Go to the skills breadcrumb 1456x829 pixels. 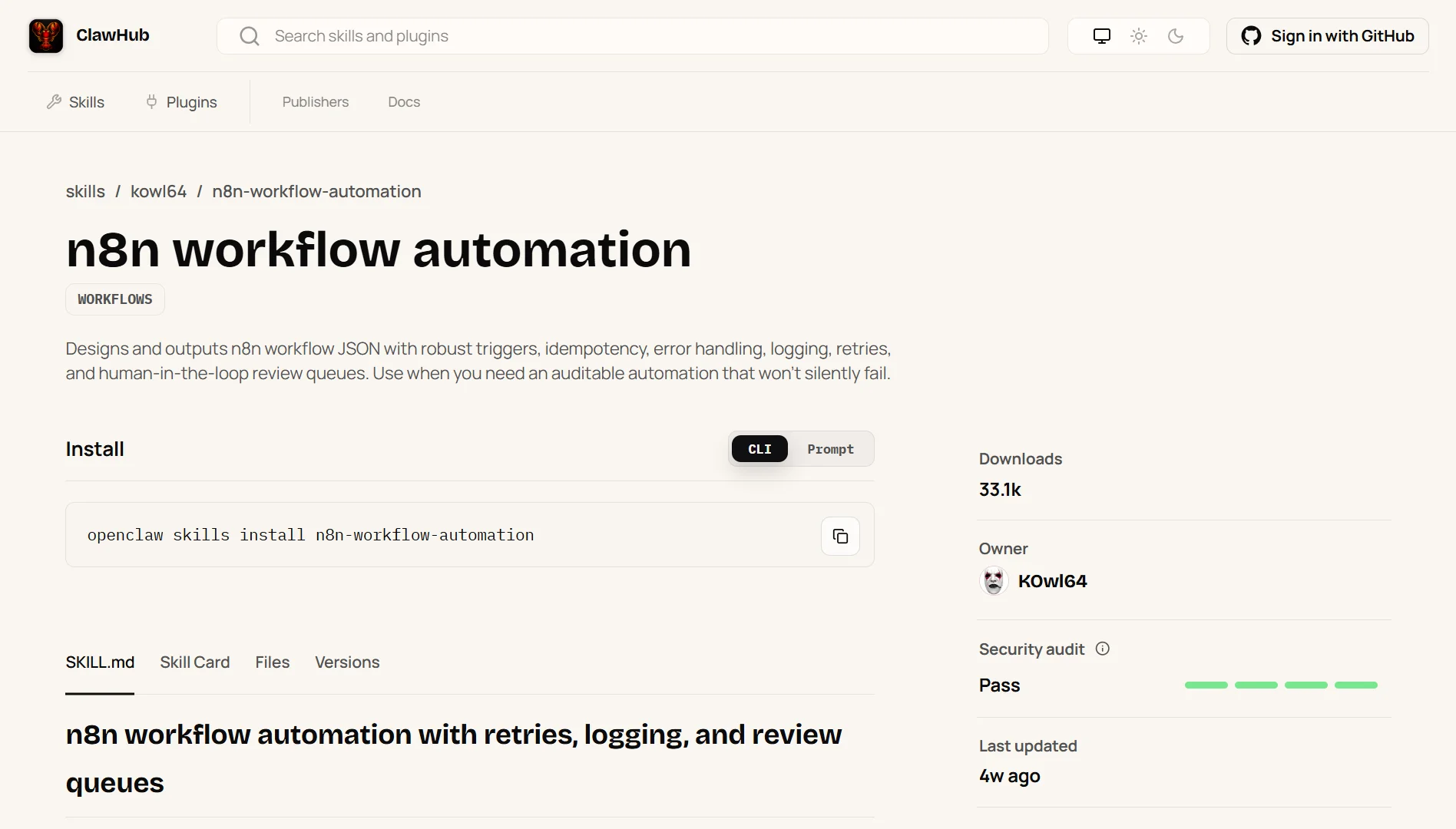pyautogui.click(x=85, y=191)
